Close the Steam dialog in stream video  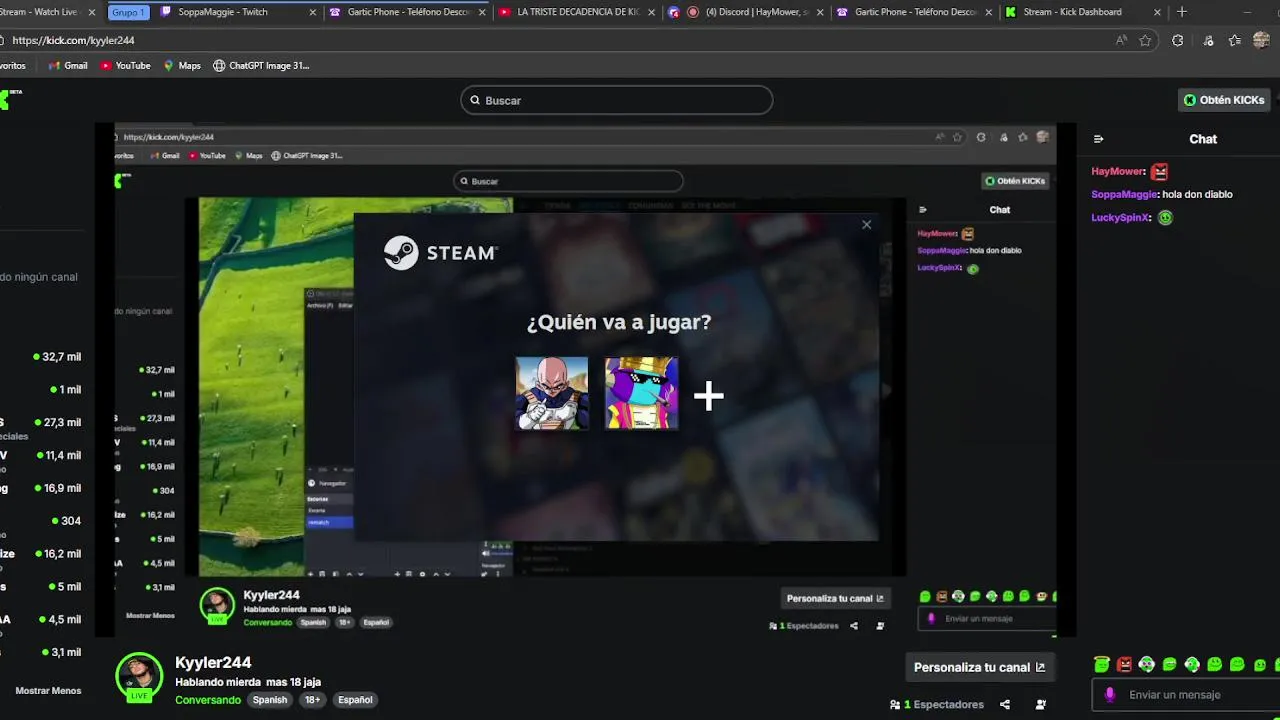(867, 225)
